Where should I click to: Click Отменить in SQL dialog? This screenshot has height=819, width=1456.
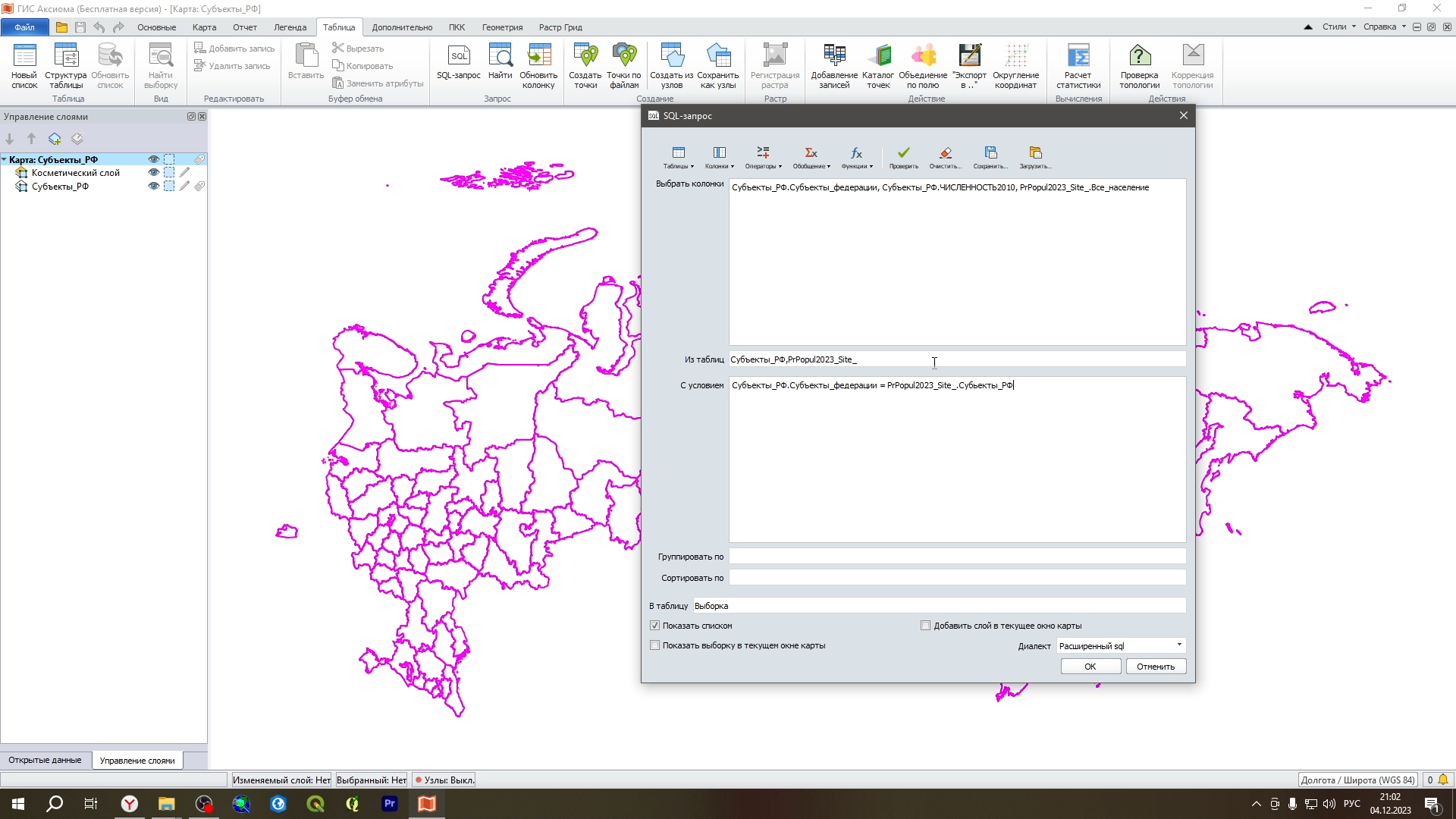coord(1156,667)
